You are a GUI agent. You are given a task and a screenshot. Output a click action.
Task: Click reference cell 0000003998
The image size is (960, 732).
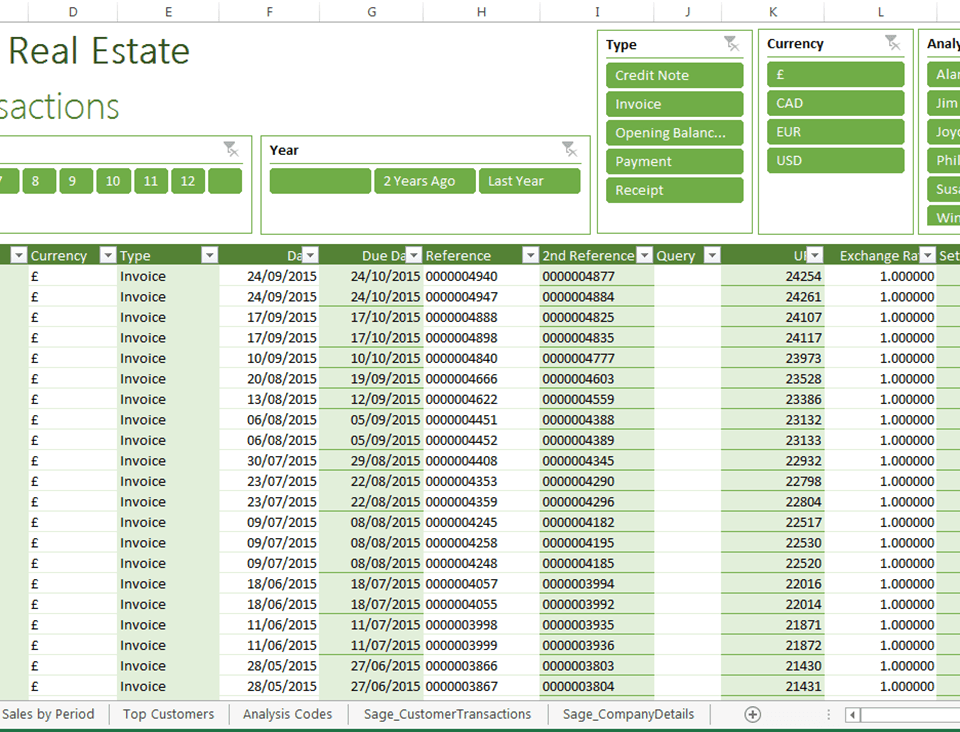[x=481, y=625]
